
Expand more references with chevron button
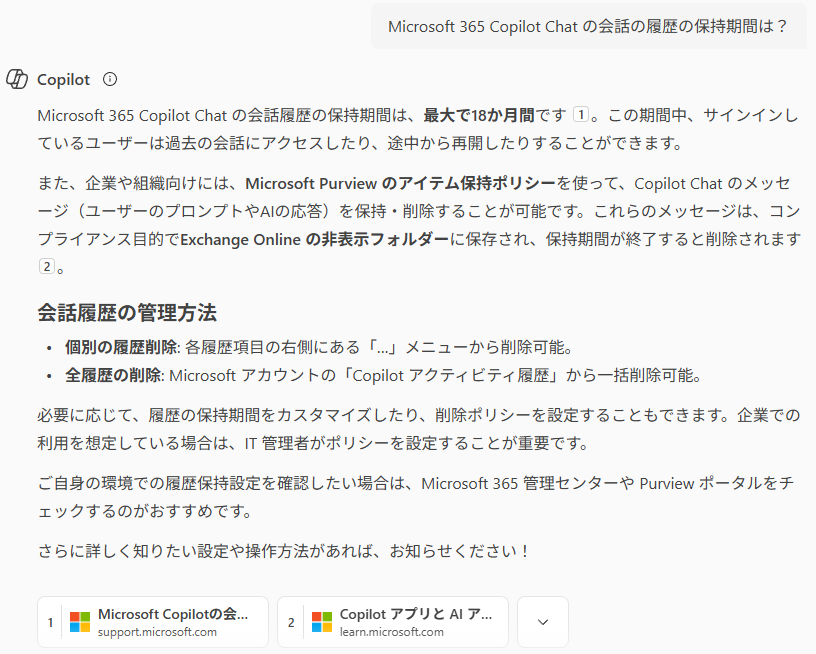(543, 622)
